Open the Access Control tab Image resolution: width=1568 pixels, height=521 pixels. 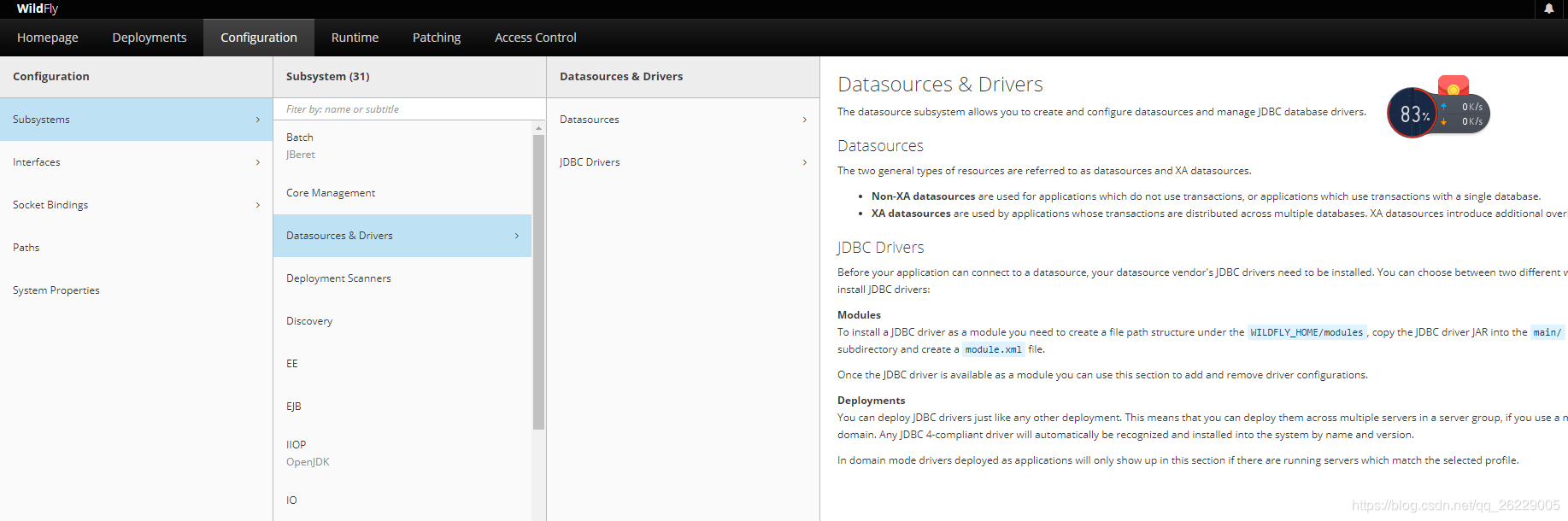click(x=536, y=38)
